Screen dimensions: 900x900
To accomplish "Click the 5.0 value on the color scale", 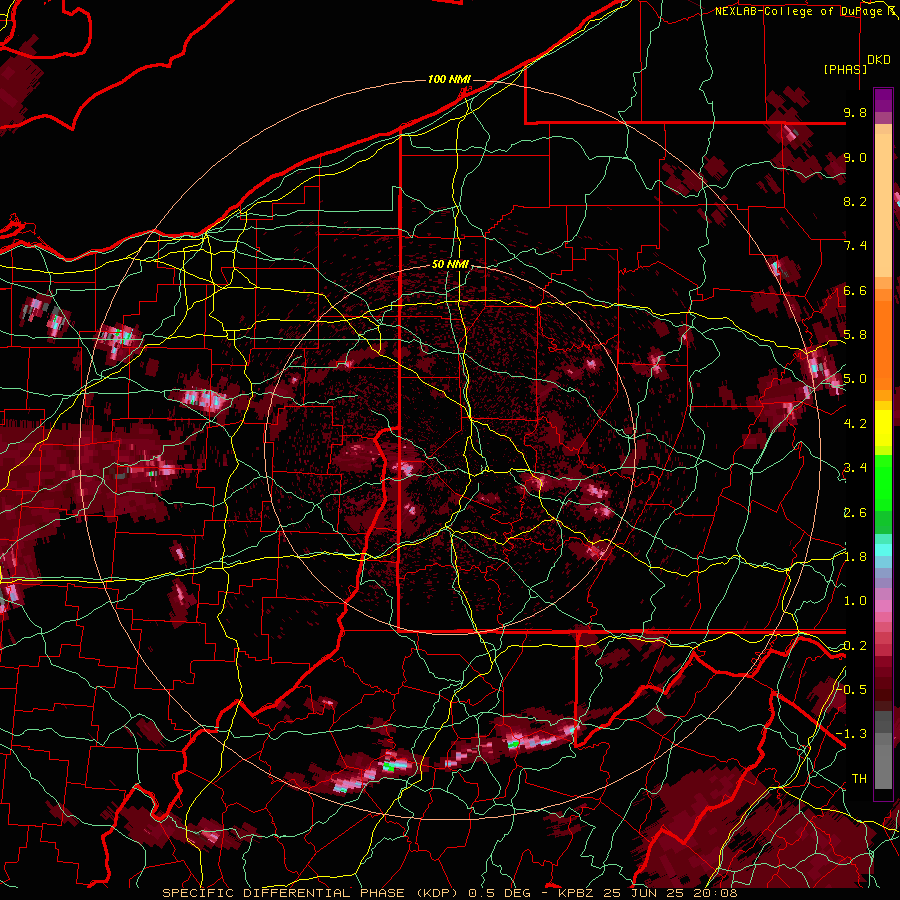I will tap(855, 379).
